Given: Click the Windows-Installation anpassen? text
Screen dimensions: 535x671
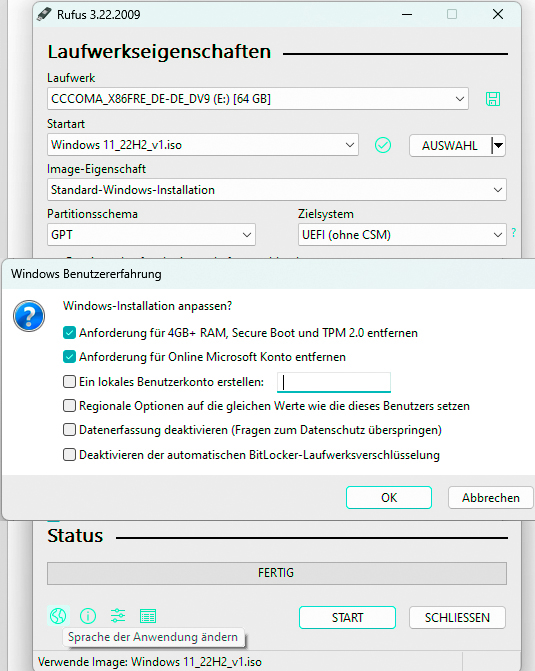Looking at the screenshot, I should click(147, 306).
